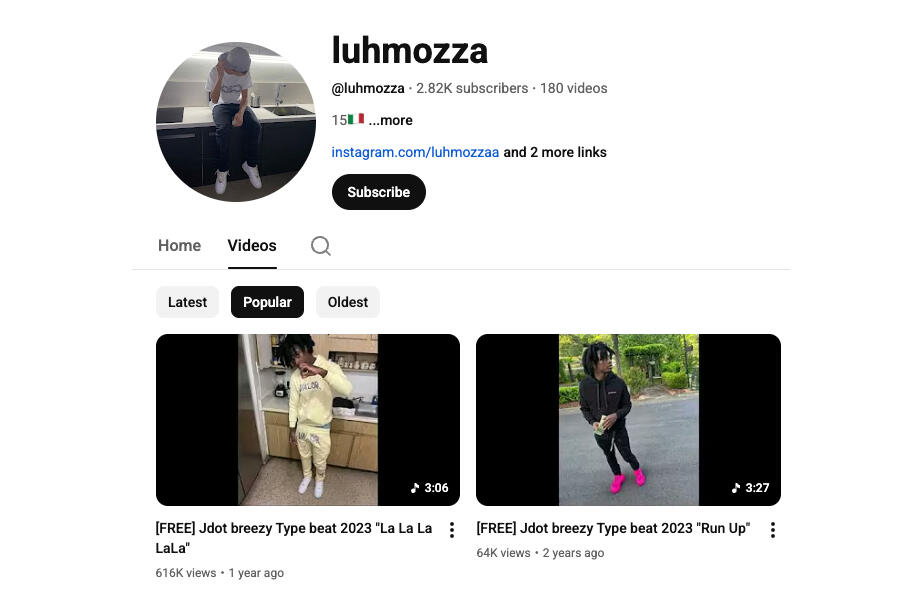Image resolution: width=921 pixels, height=614 pixels.
Task: Open instagram.com/luhmozzaa link
Action: [415, 152]
